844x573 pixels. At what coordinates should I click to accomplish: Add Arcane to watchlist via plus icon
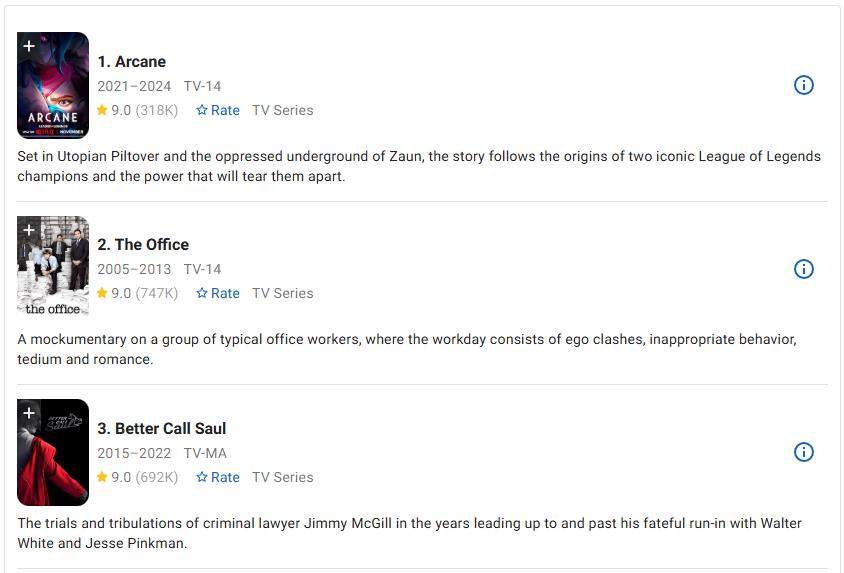[29, 46]
